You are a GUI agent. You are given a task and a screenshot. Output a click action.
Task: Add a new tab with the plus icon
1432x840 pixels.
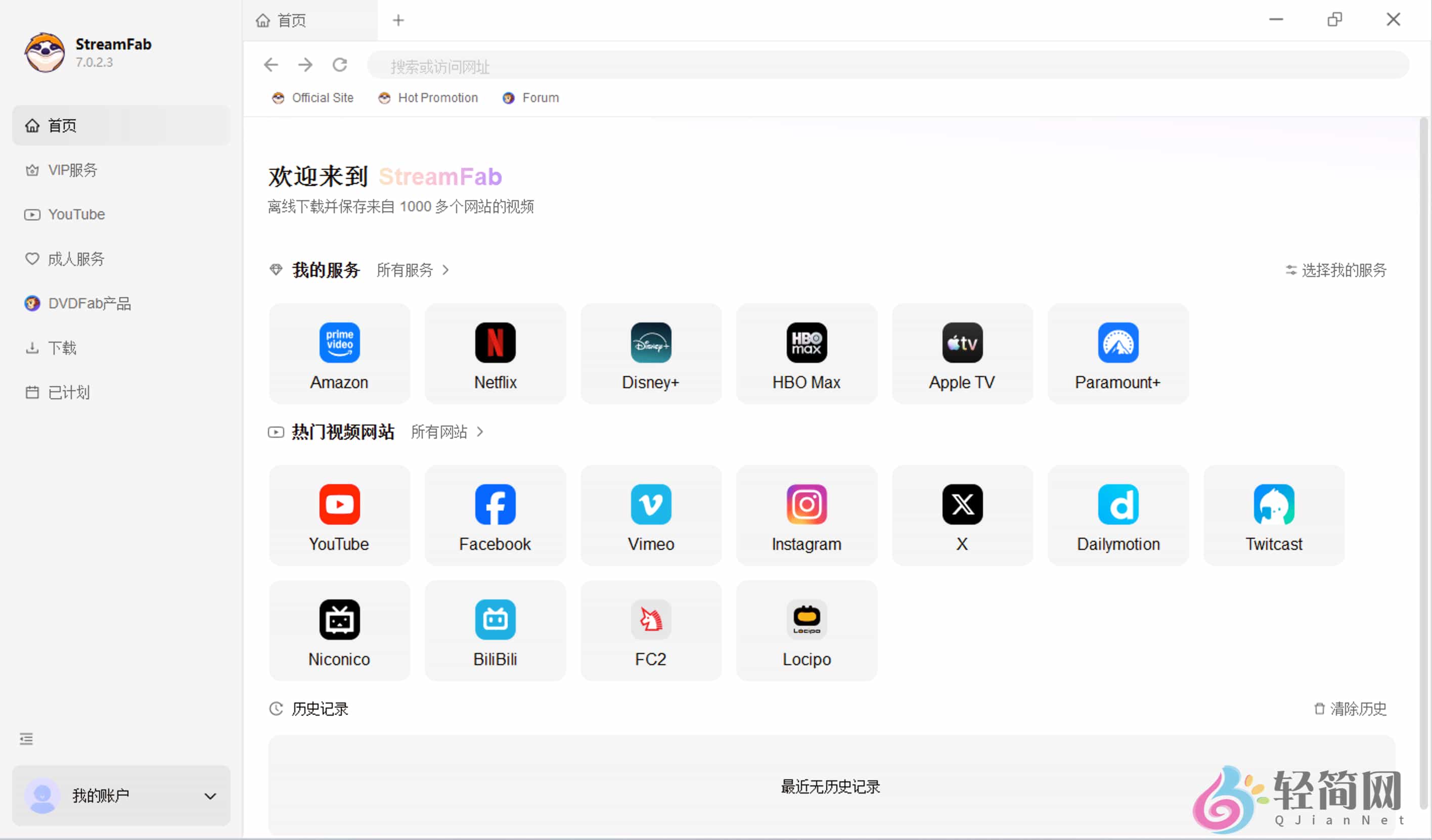(x=398, y=20)
